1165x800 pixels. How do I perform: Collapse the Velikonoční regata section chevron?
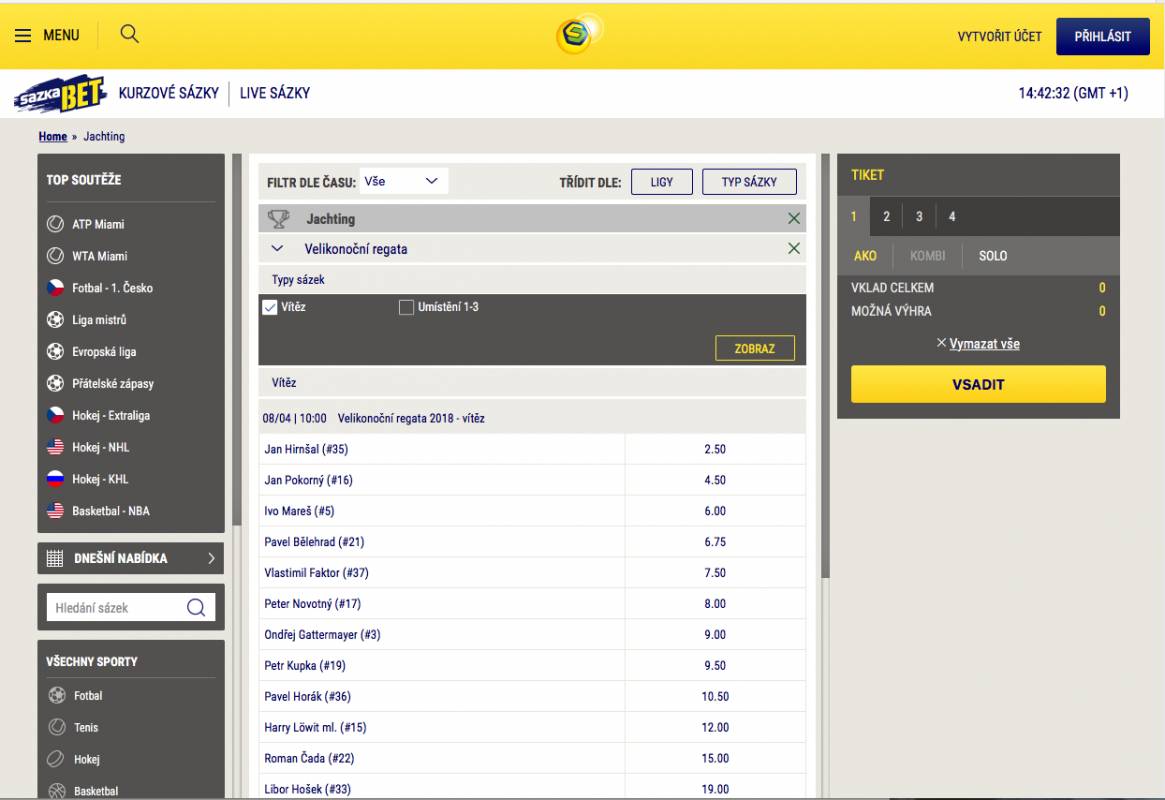point(278,249)
